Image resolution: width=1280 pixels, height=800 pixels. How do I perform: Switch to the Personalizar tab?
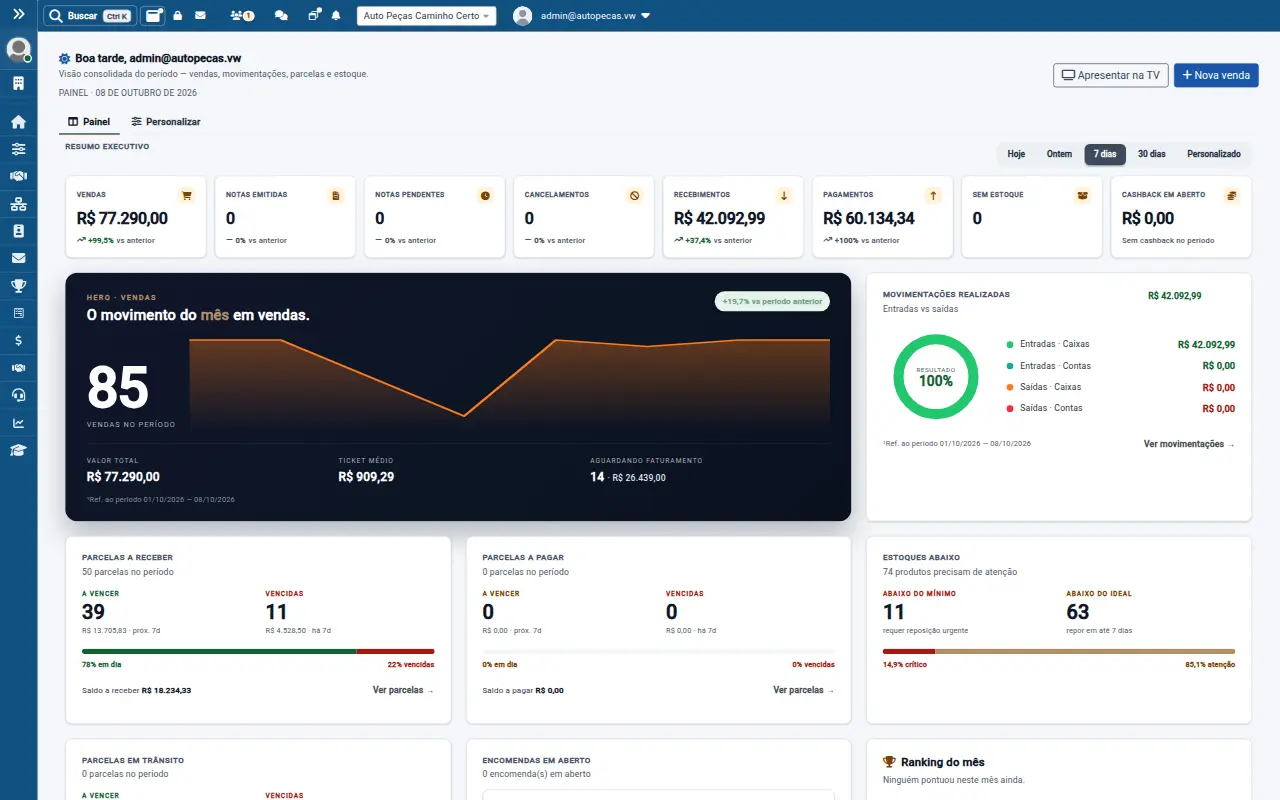[165, 122]
